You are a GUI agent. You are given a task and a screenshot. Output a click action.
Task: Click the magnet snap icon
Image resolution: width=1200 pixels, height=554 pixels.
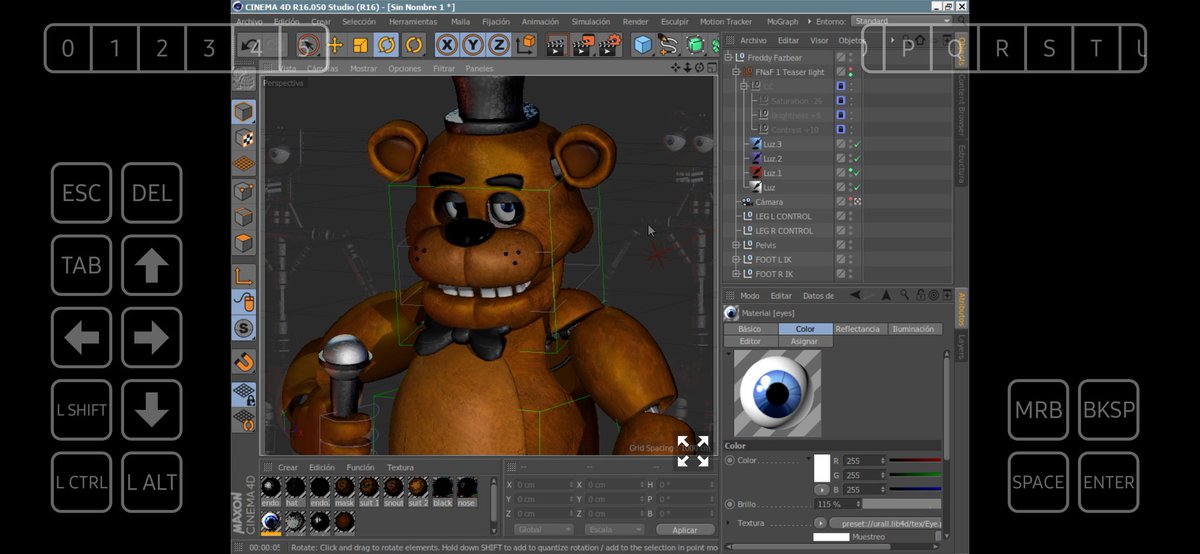point(244,362)
